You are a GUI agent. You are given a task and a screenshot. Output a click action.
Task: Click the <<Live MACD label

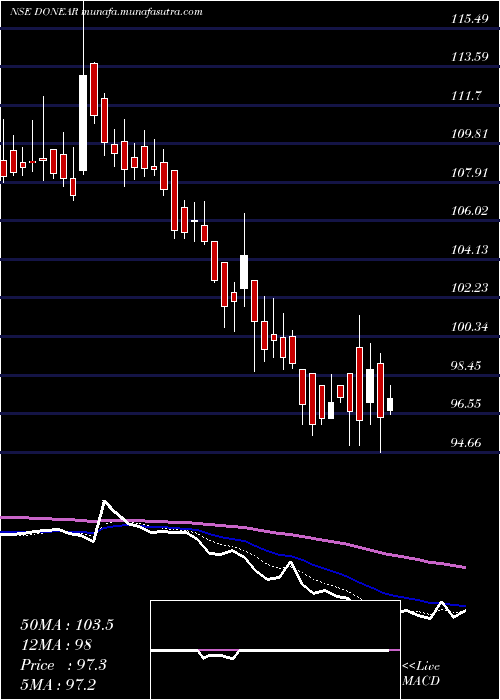(421, 673)
